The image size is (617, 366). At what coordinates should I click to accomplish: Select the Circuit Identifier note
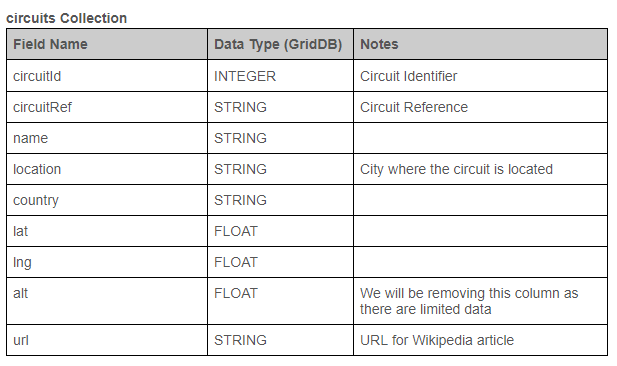(x=408, y=76)
